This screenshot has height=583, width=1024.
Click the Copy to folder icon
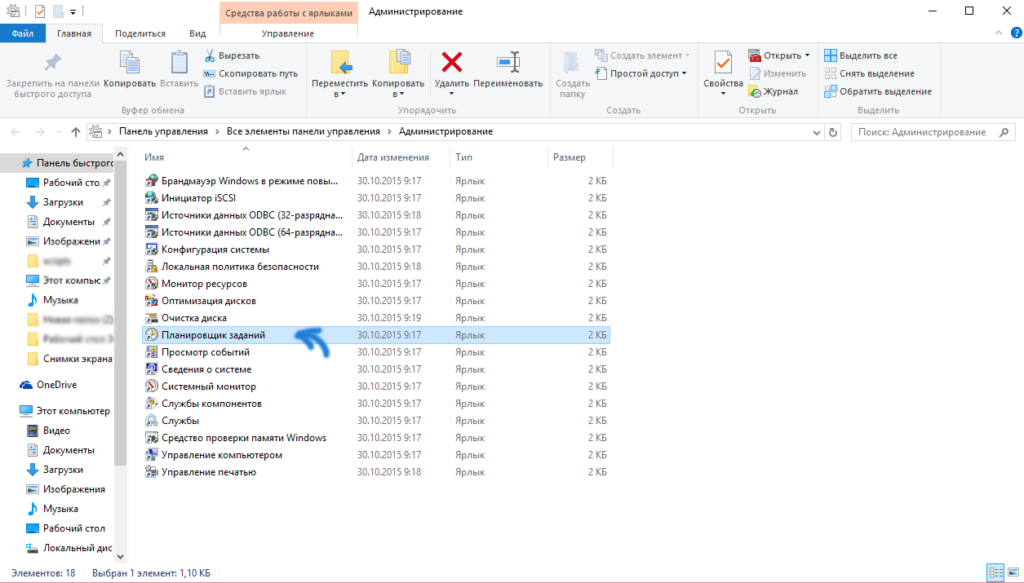pyautogui.click(x=399, y=63)
